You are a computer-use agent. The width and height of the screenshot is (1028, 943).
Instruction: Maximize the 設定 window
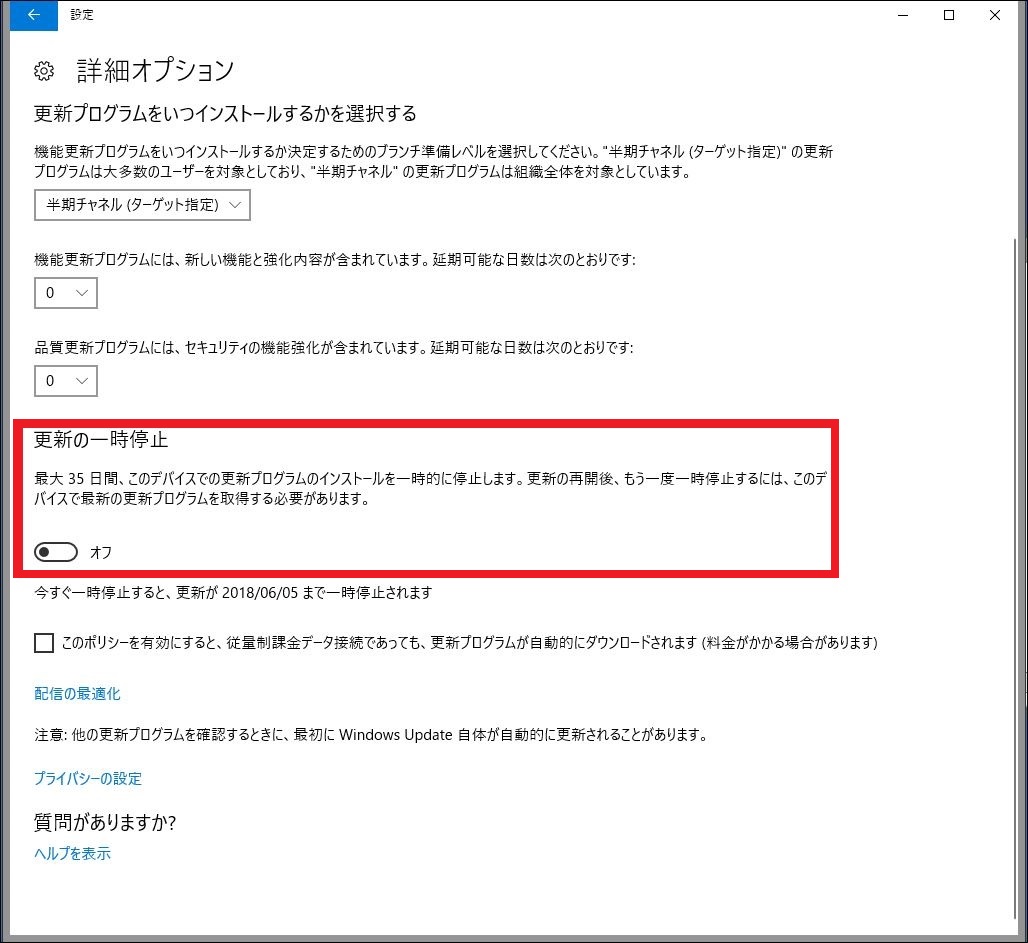click(949, 15)
